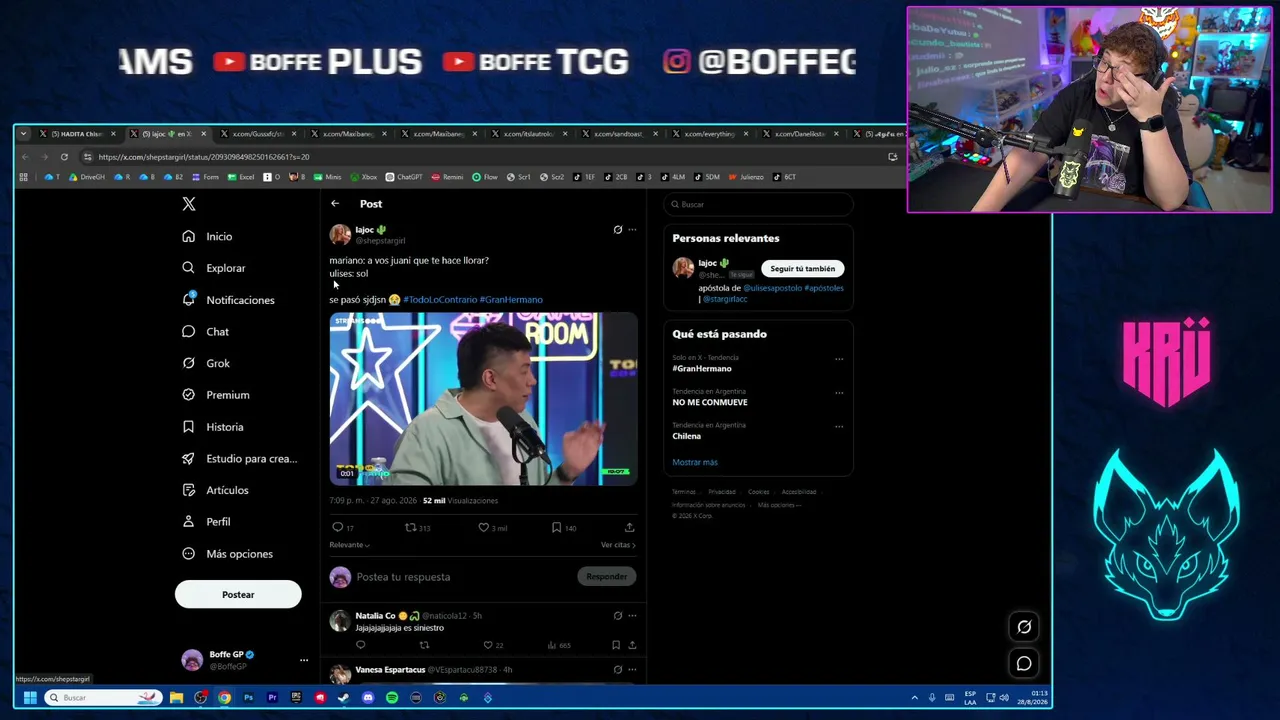The height and width of the screenshot is (720, 1280).
Task: Like the main post with 3 mil likes
Action: click(483, 527)
